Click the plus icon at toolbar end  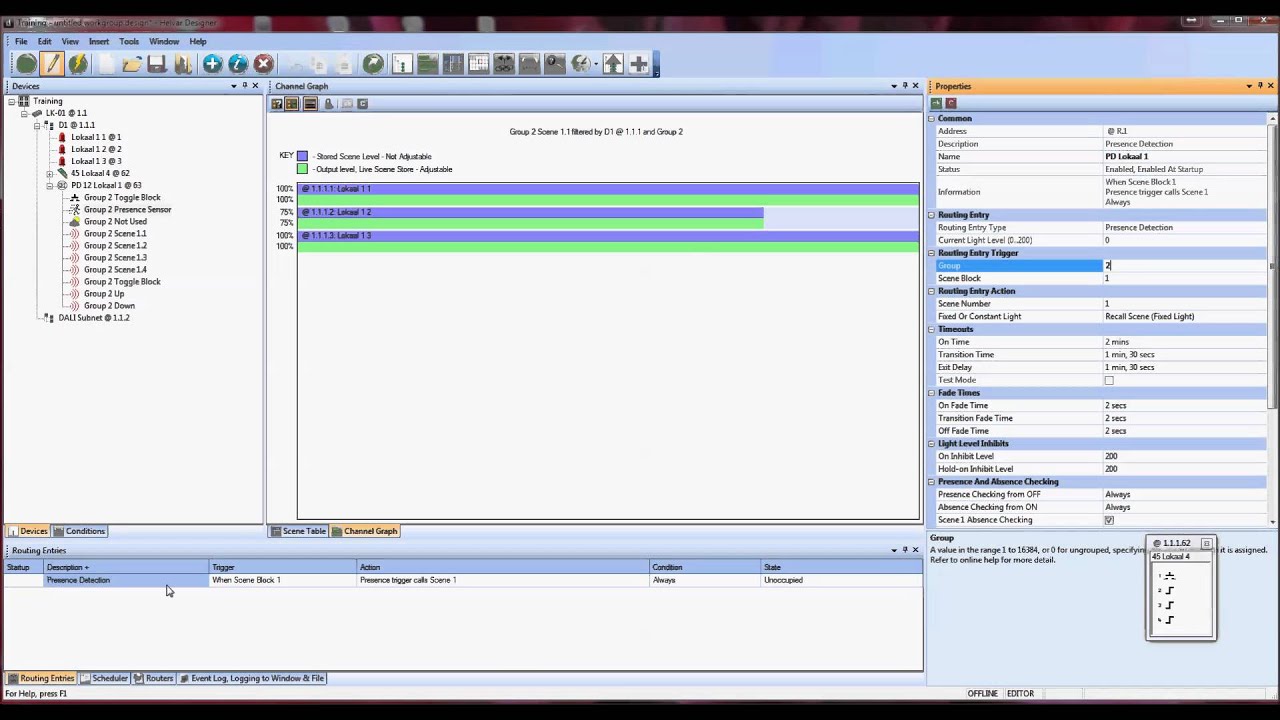(639, 64)
